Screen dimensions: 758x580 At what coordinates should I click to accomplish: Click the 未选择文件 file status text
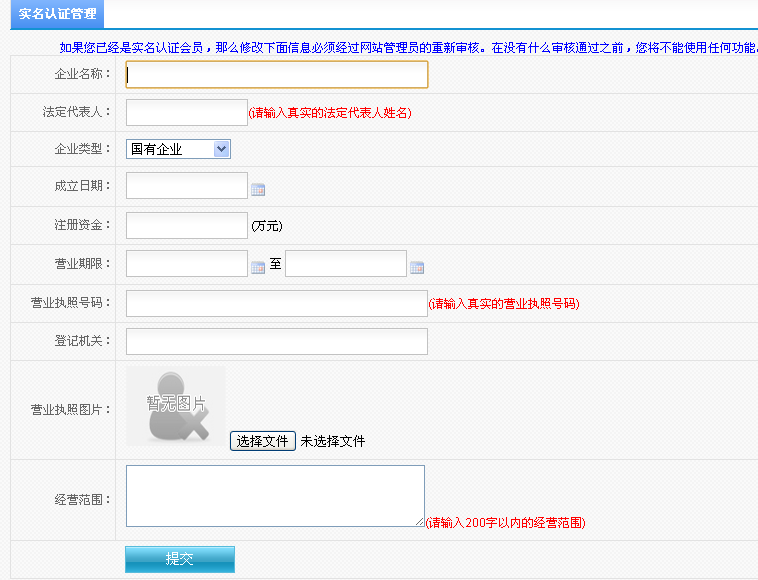pos(333,441)
